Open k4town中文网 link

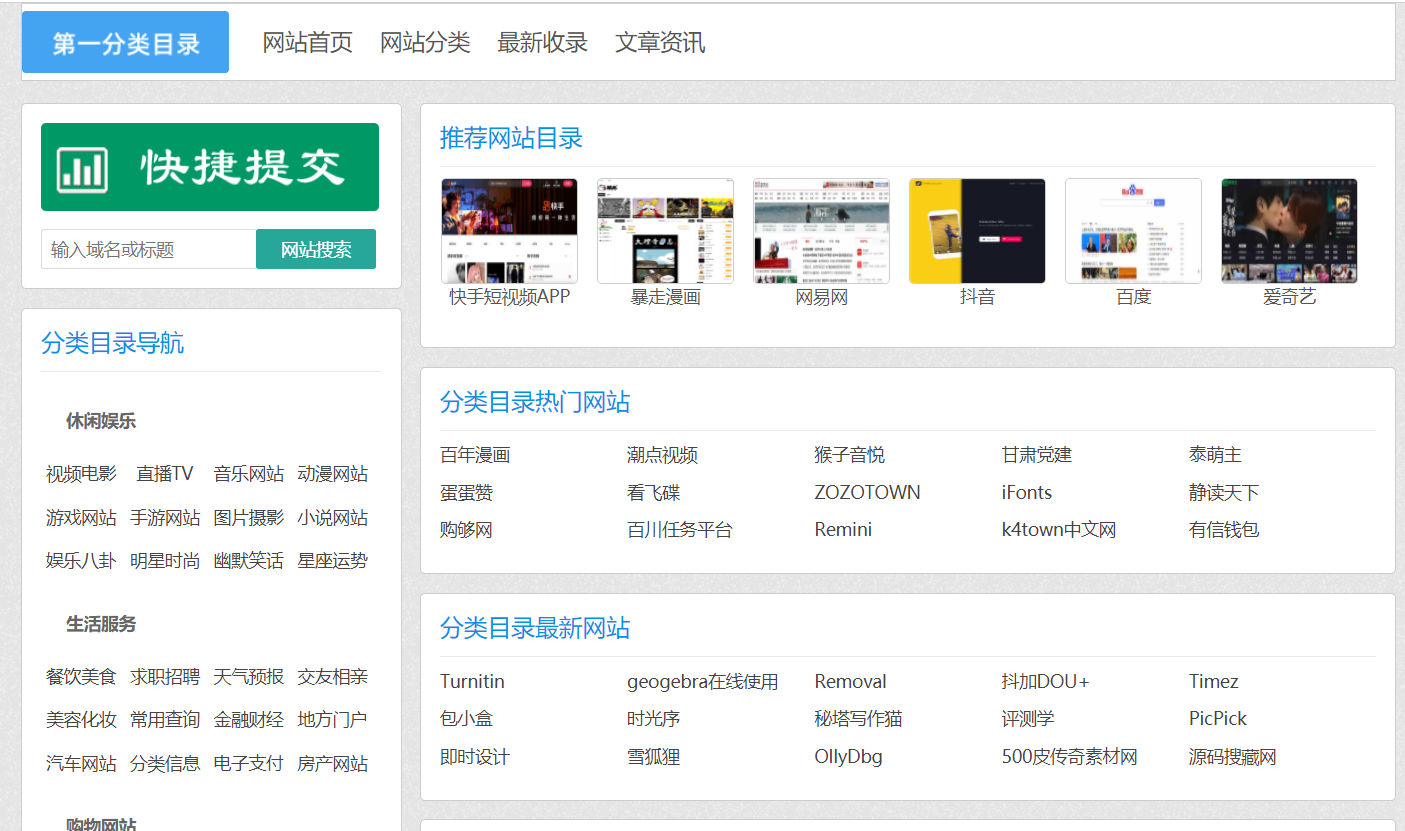click(x=1059, y=530)
